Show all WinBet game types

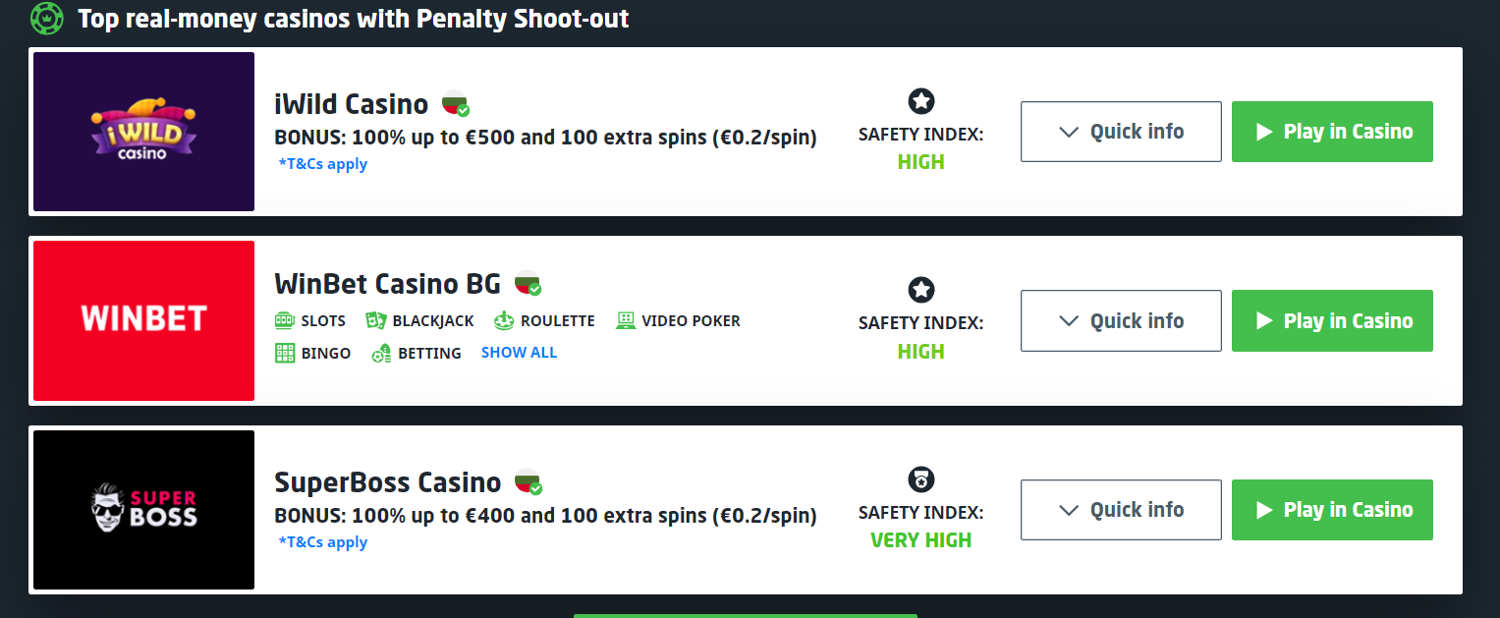coord(519,352)
